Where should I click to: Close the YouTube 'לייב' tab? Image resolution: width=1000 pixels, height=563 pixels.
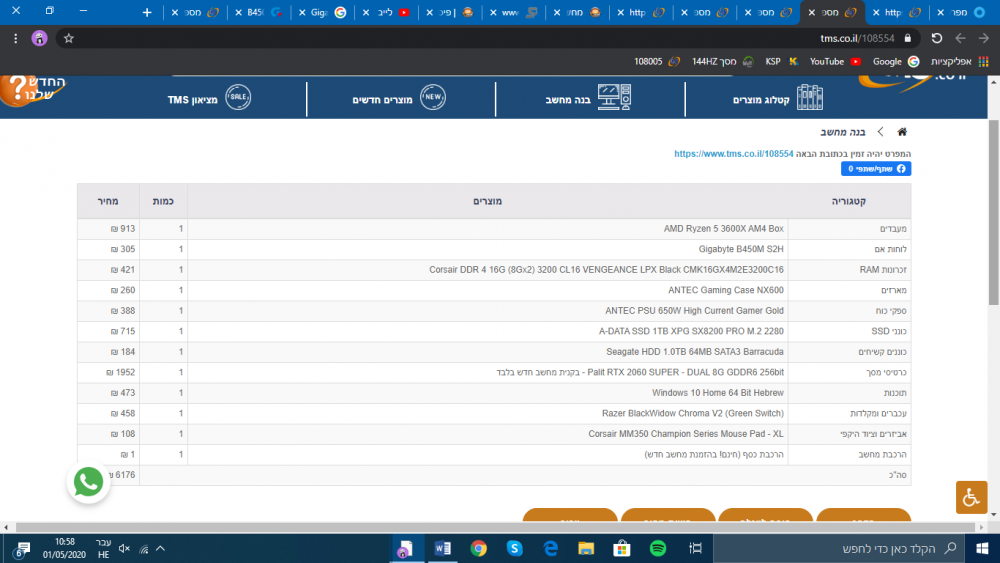(x=366, y=12)
